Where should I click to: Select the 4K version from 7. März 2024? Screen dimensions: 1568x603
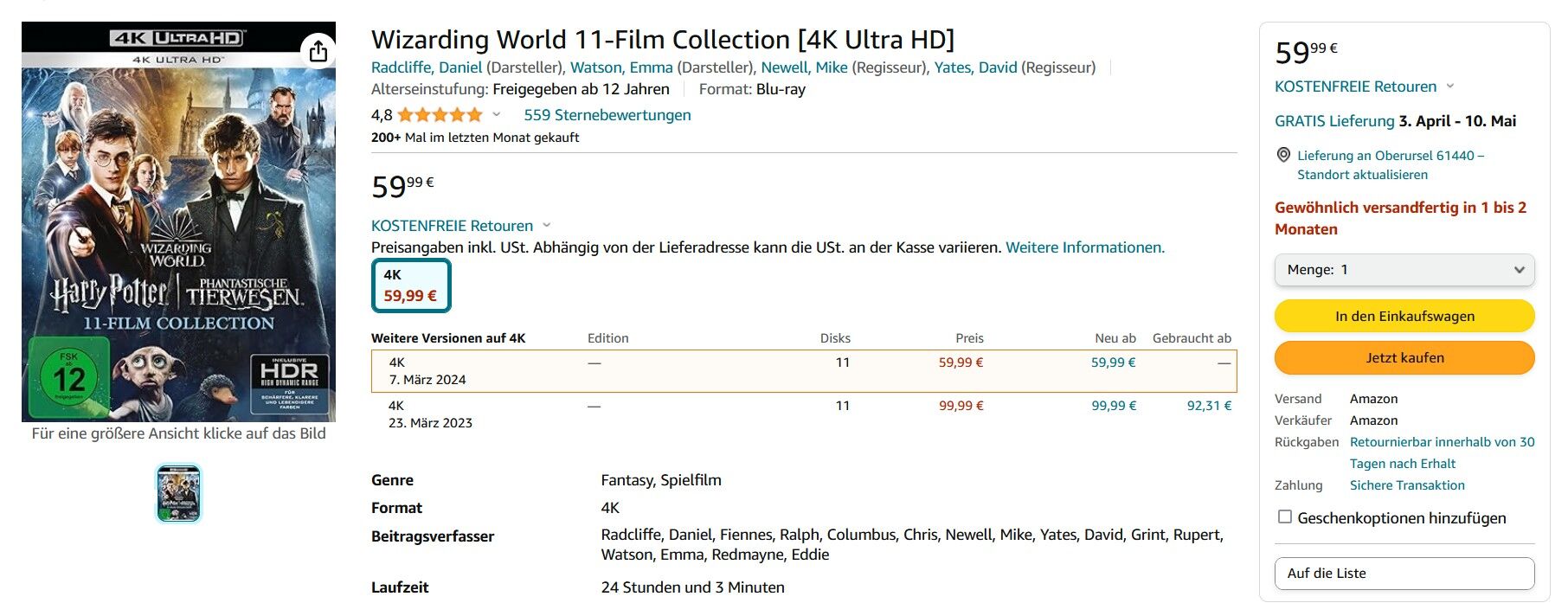804,371
